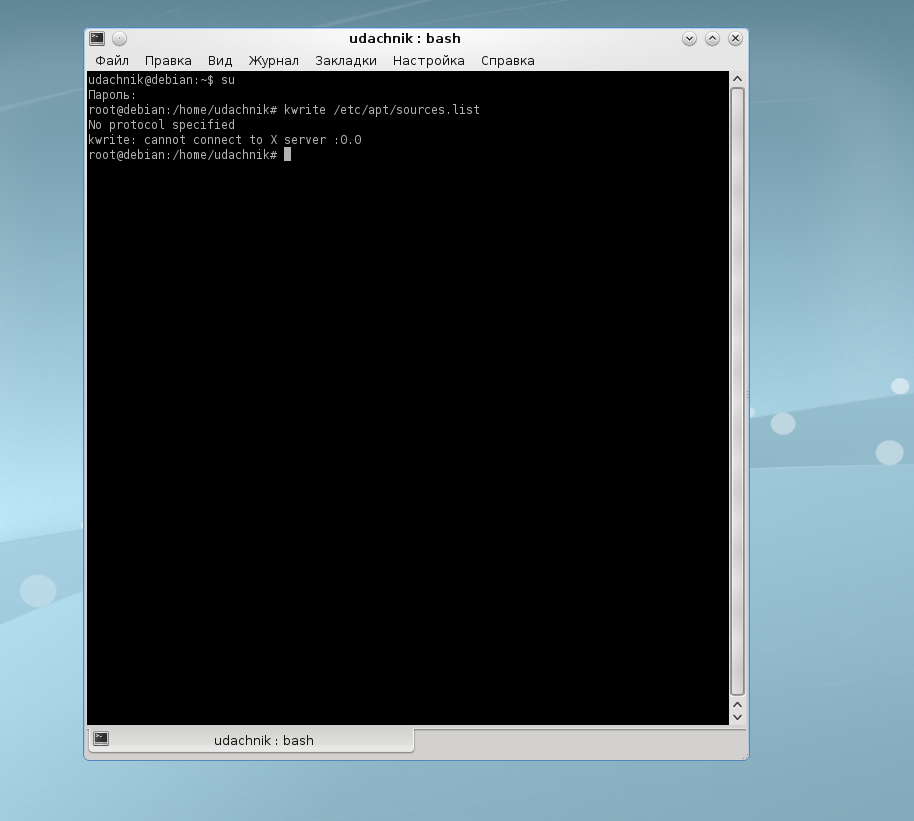Click the Konsole window menu icon in title bar
Image resolution: width=914 pixels, height=821 pixels.
click(97, 39)
